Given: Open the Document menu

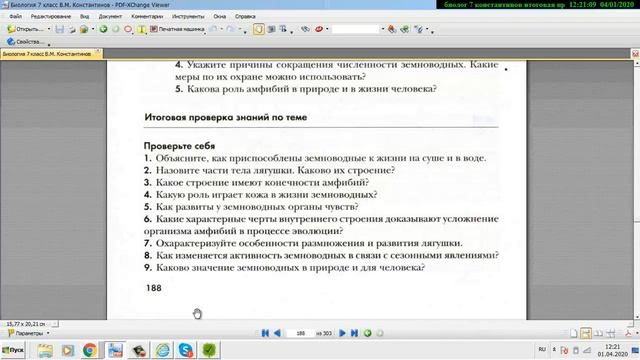Looking at the screenshot, I should coord(110,16).
